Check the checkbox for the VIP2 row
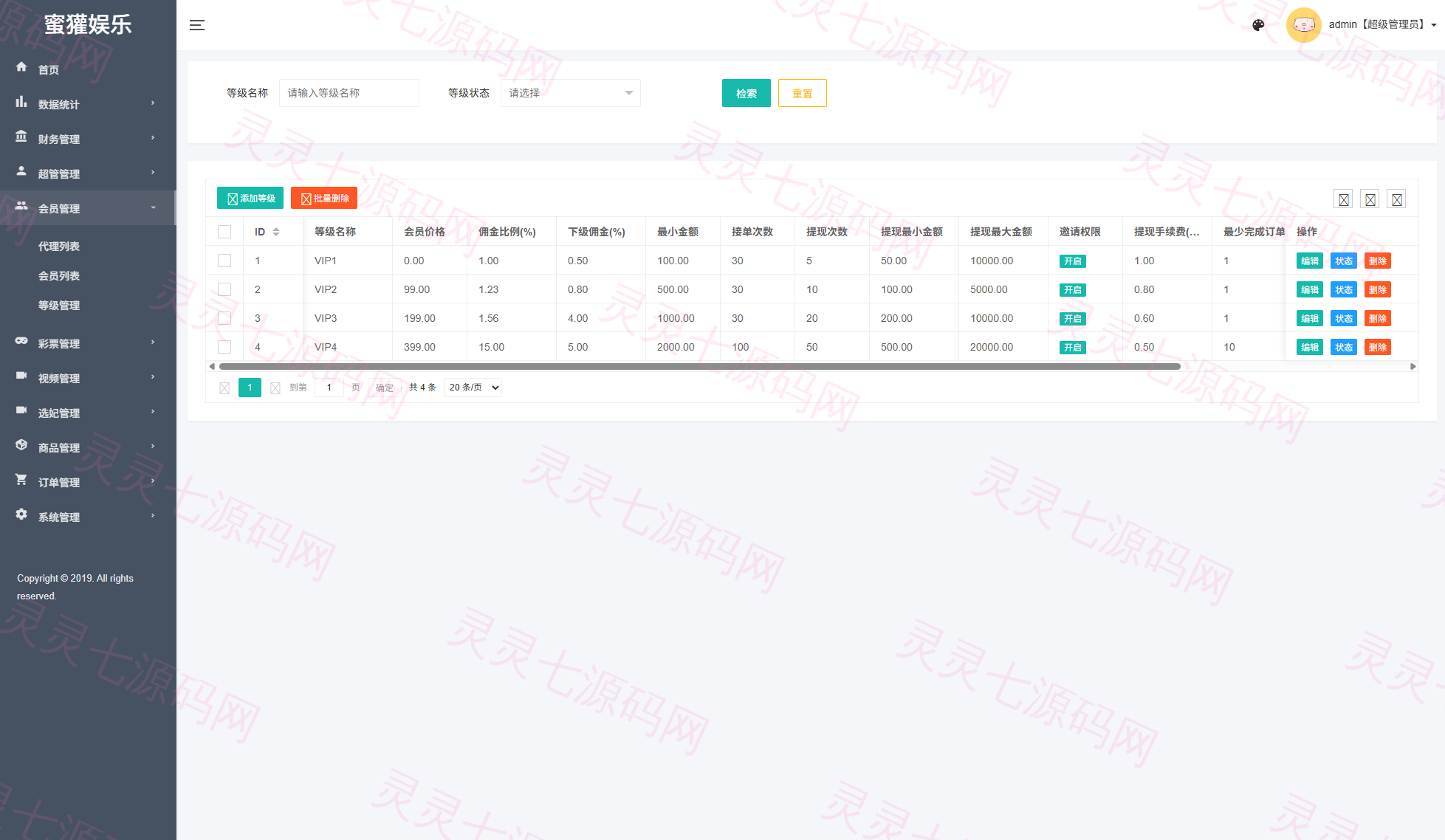 tap(224, 289)
